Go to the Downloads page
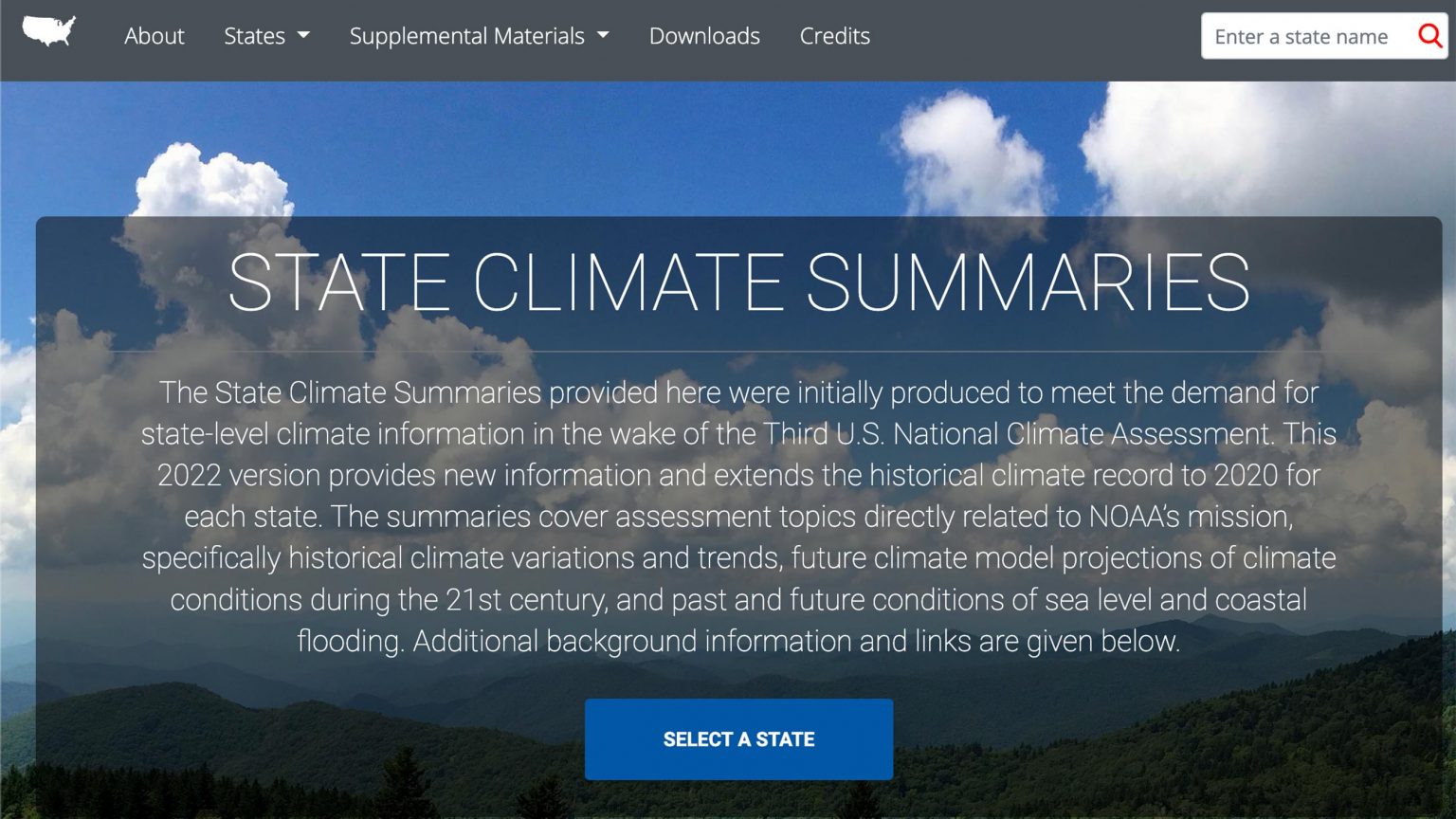 pyautogui.click(x=704, y=36)
